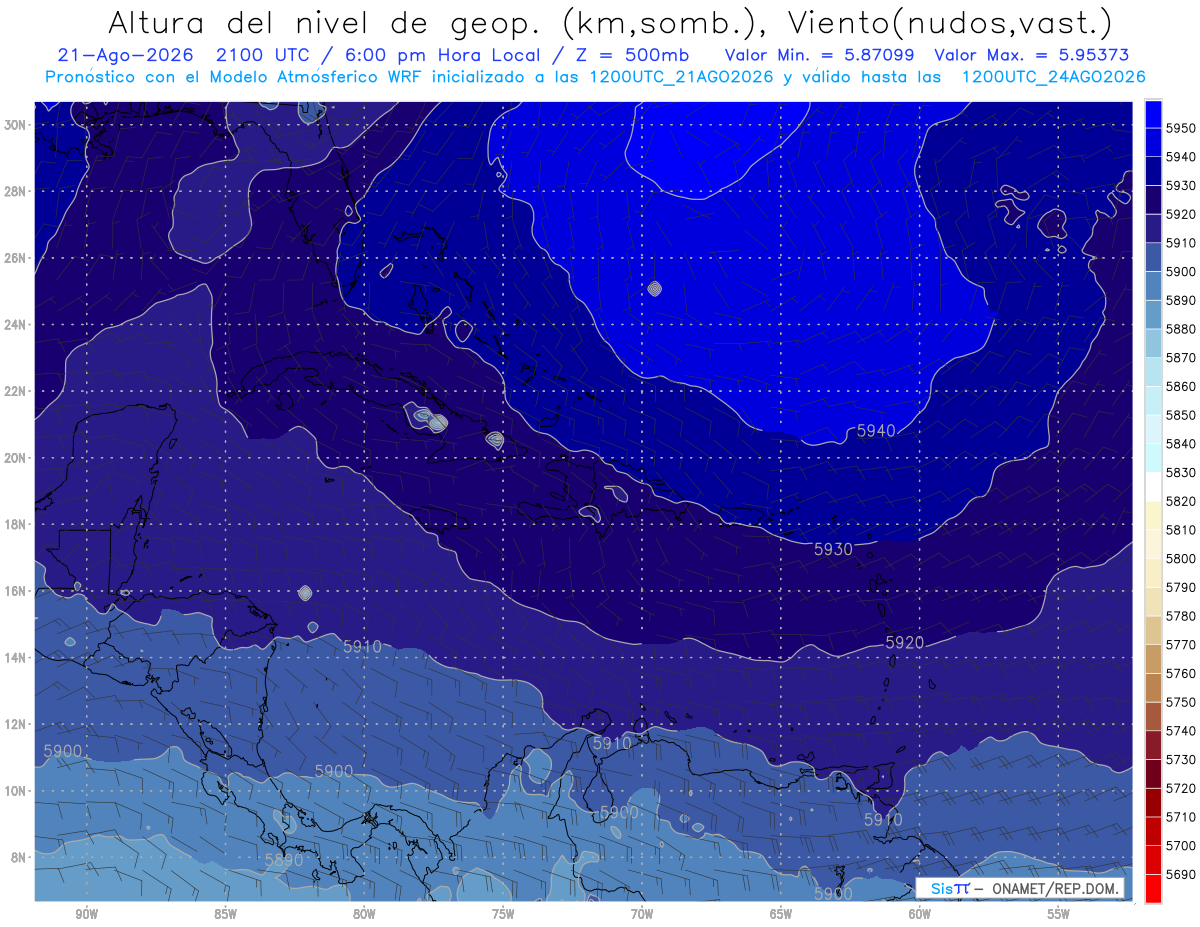Click the 5720 label in the color legend
The width and height of the screenshot is (1200, 927).
click(x=1182, y=788)
